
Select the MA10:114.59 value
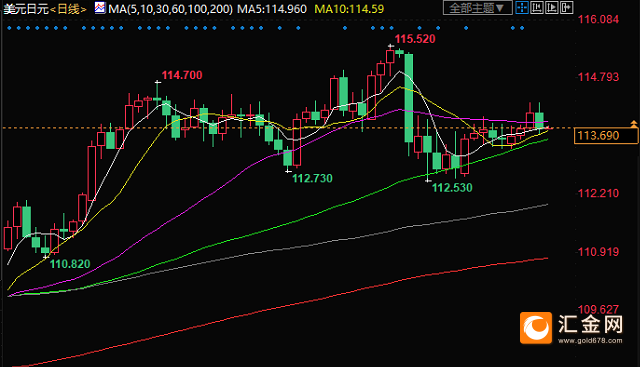pyautogui.click(x=349, y=9)
